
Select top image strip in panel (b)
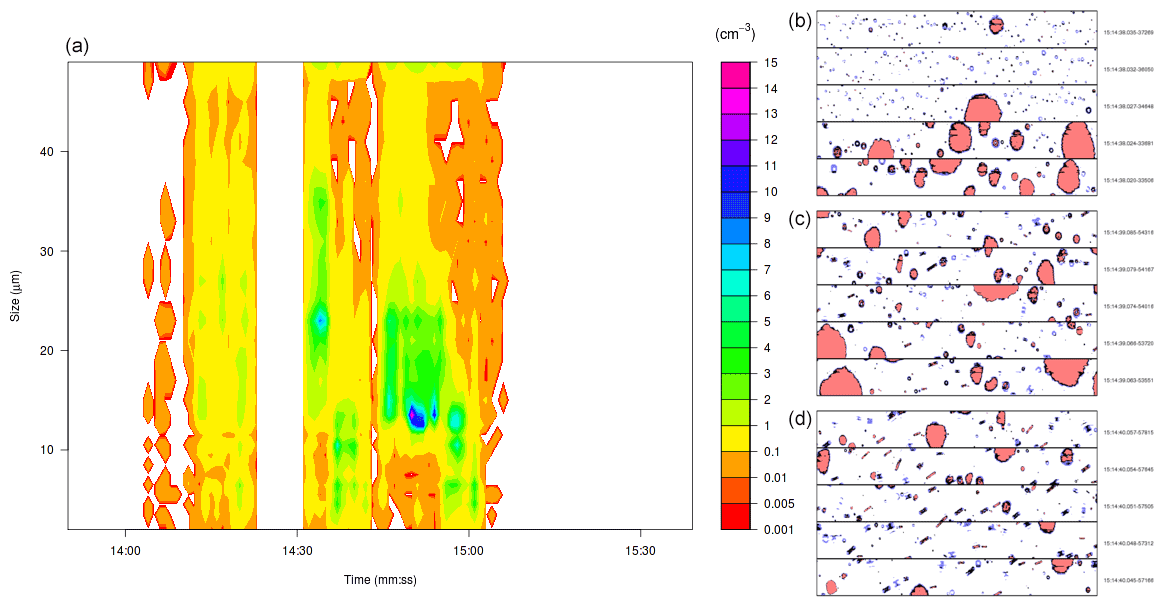(x=957, y=29)
